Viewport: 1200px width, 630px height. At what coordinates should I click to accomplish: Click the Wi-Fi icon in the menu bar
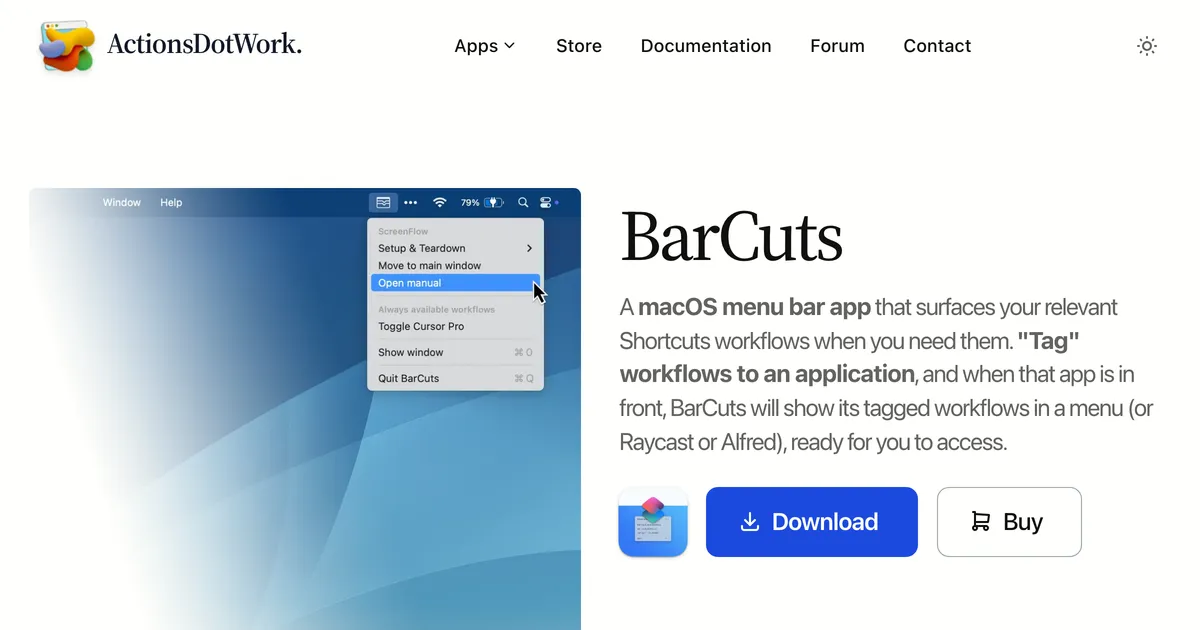click(440, 202)
